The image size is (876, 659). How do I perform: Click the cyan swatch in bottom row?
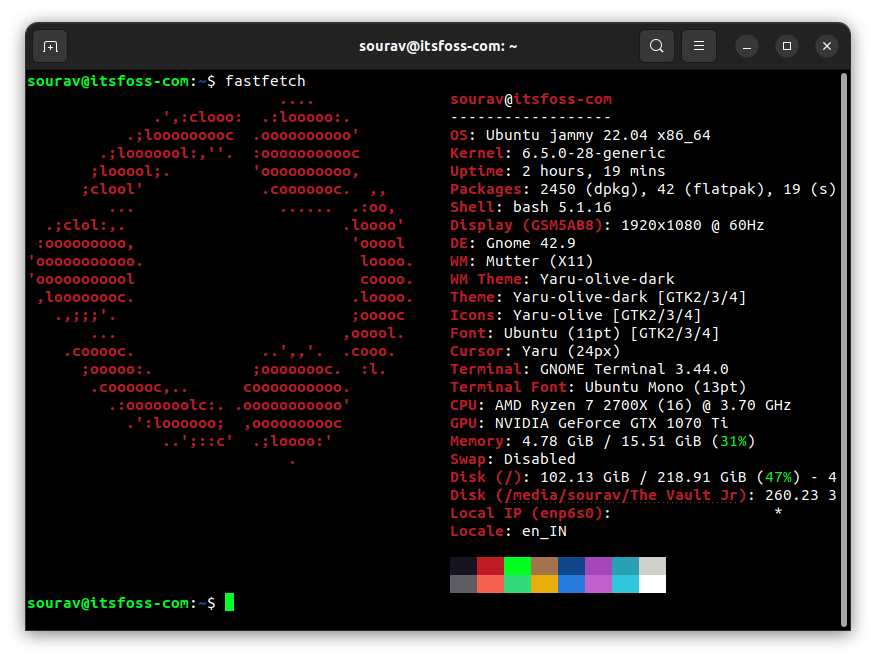click(625, 584)
